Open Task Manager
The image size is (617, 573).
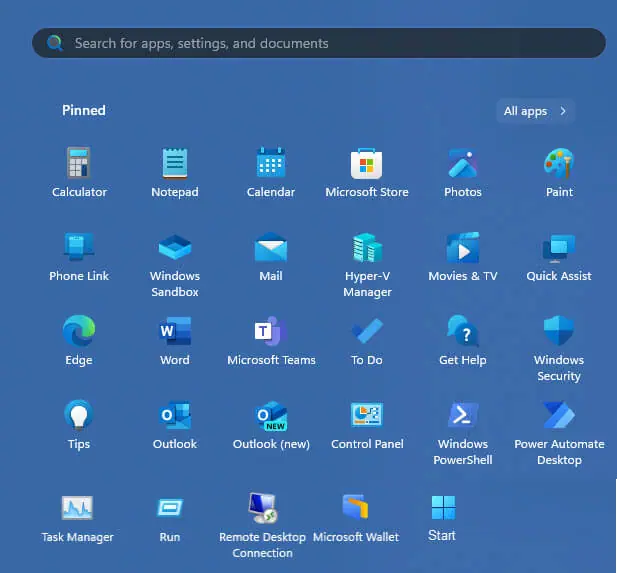click(x=77, y=518)
